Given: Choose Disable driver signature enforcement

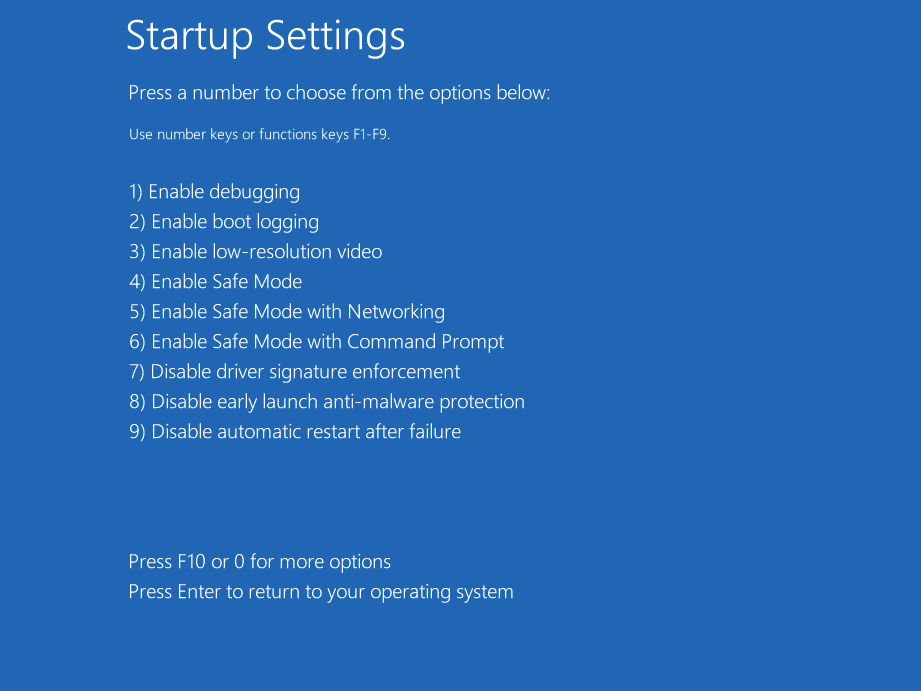Looking at the screenshot, I should coord(294,372).
